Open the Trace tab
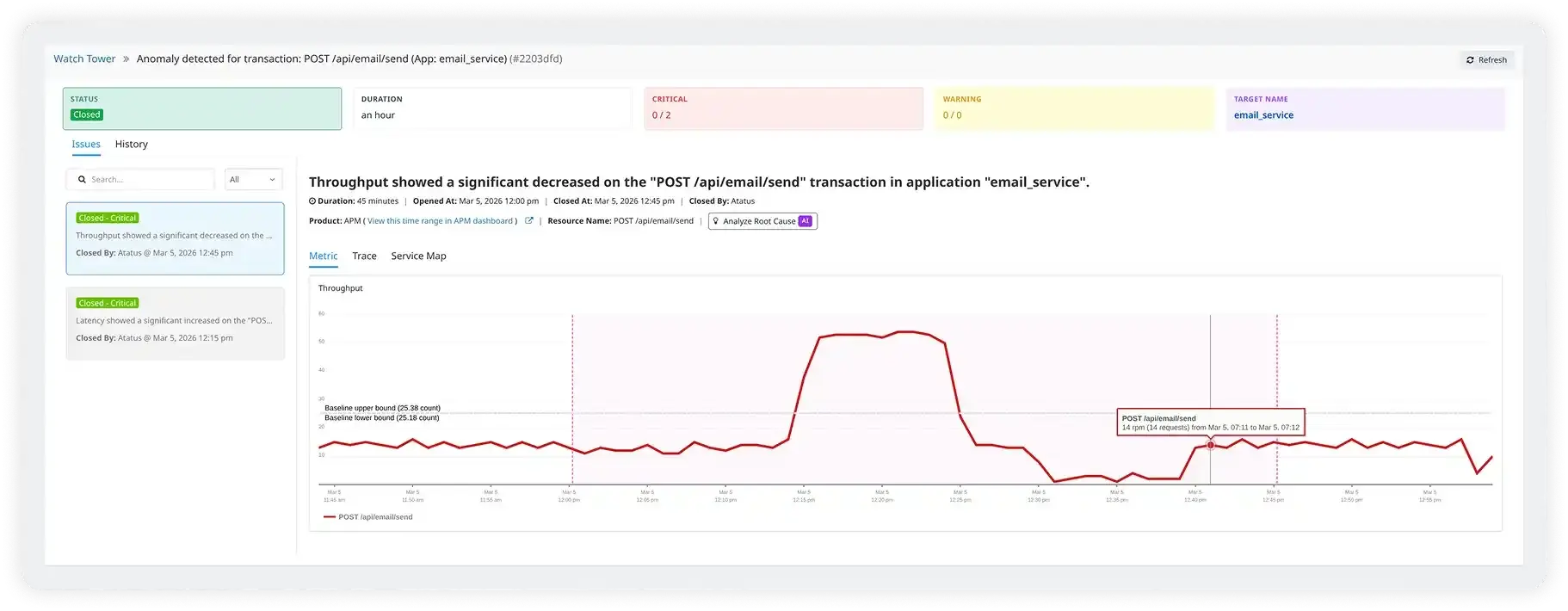The width and height of the screenshot is (1568, 611). tap(364, 256)
